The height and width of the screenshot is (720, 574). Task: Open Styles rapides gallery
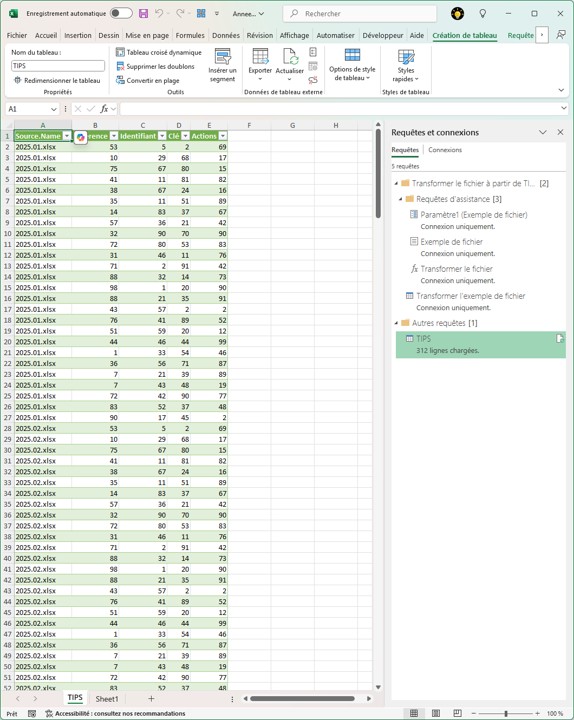(x=405, y=66)
